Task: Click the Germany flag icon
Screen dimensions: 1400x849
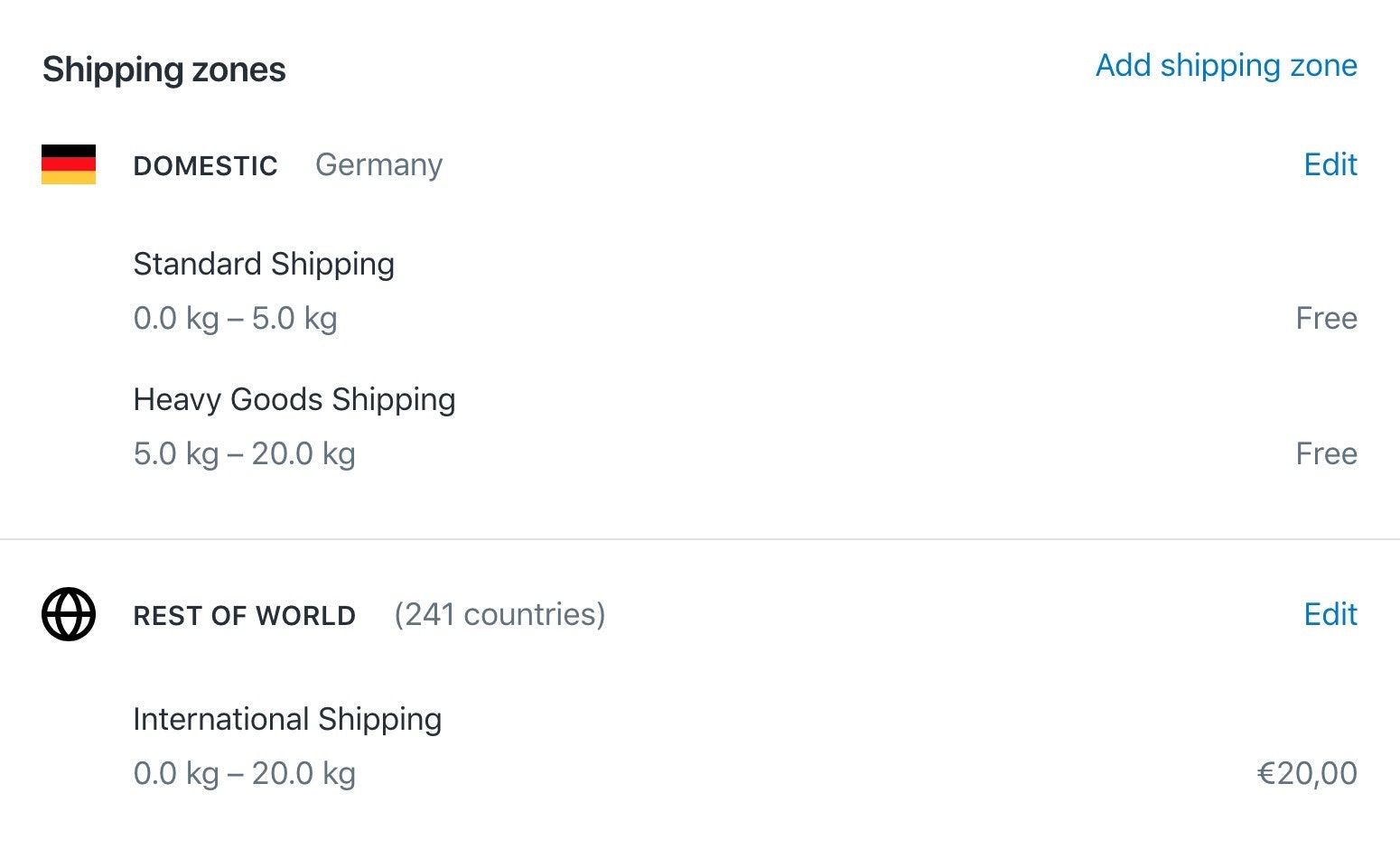Action: (x=69, y=164)
